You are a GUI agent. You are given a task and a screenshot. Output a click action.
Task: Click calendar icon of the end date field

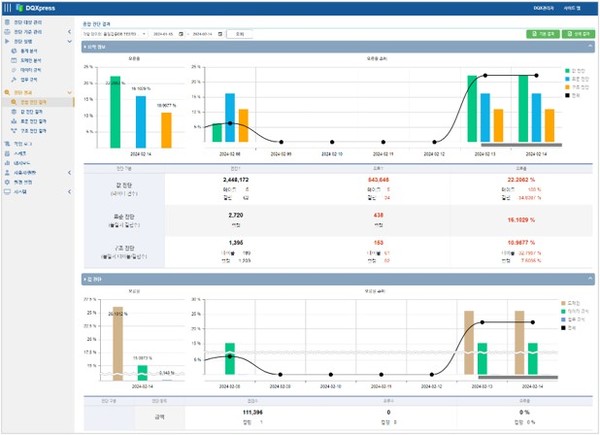(219, 33)
